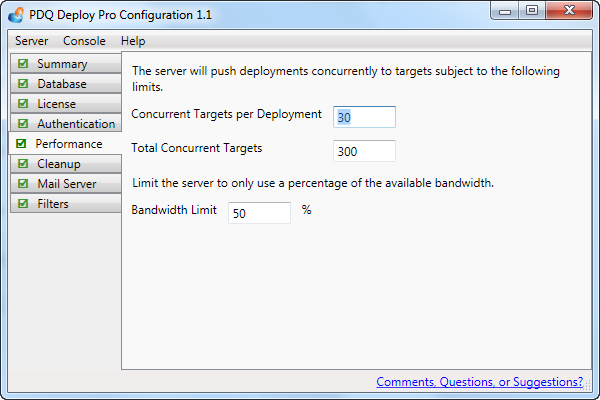This screenshot has height=400, width=600.
Task: Click the green check icon beside Database
Action: (x=23, y=83)
